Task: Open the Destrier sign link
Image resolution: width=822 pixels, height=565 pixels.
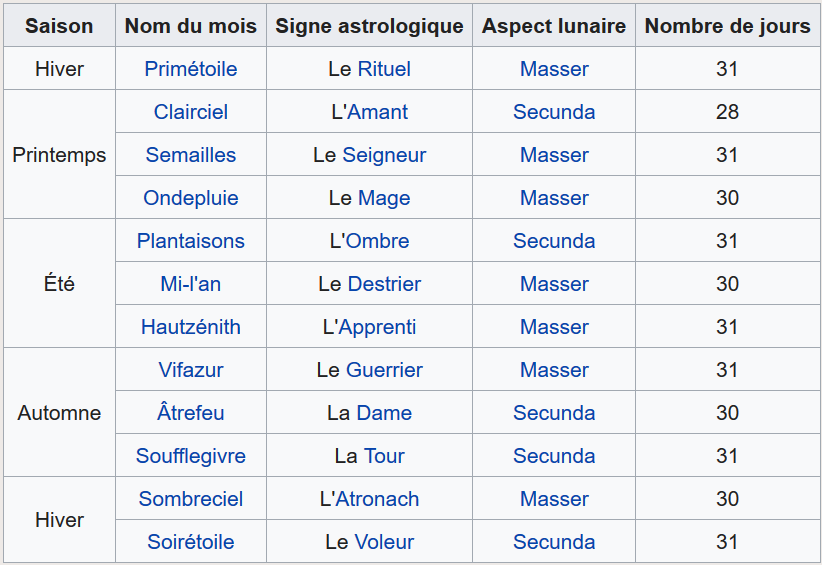Action: click(384, 284)
